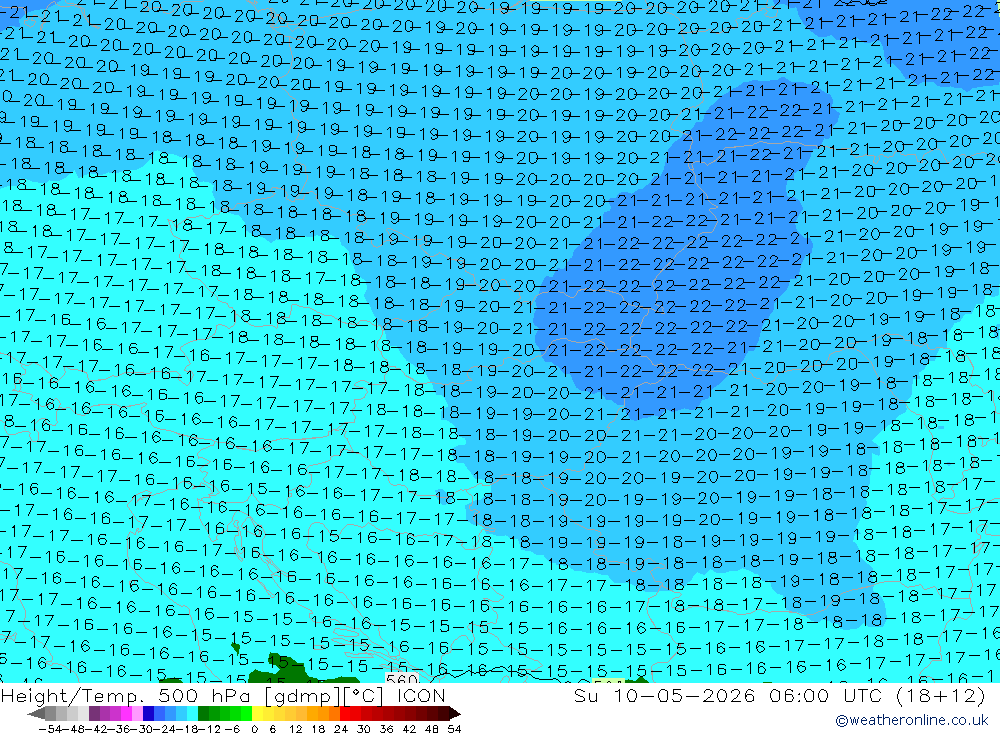Click the '[gdmp]' unit label in the title
This screenshot has width=1000, height=733.
(303, 696)
